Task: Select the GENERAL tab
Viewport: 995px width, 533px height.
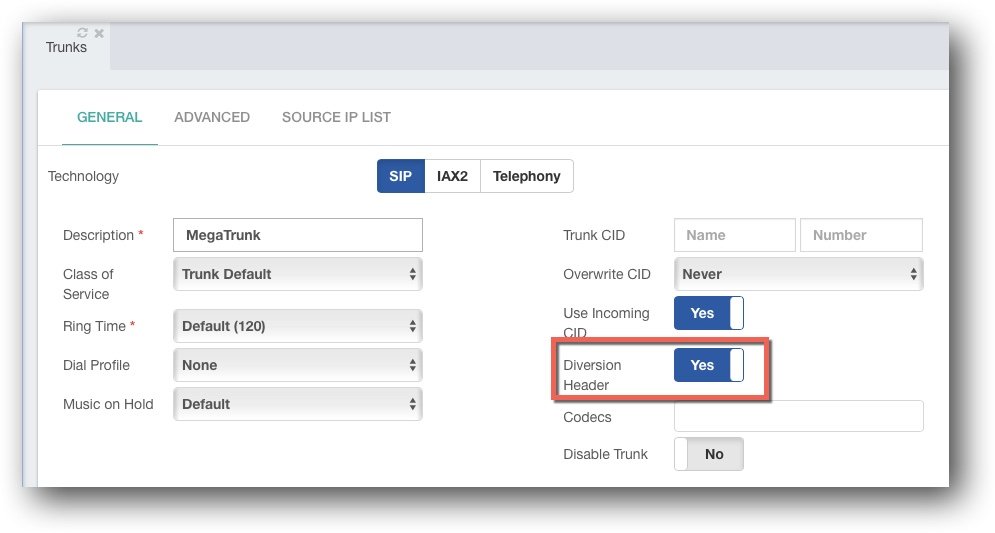Action: [109, 117]
